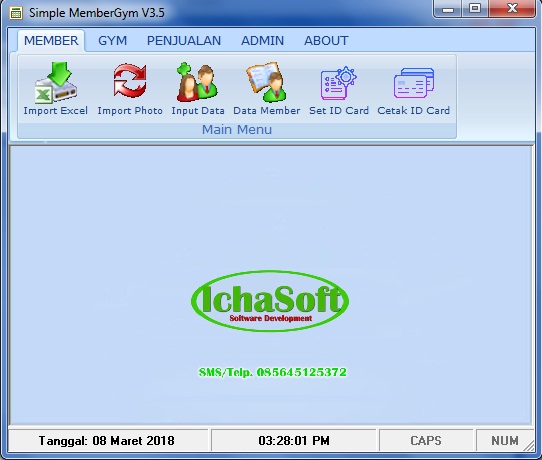Image resolution: width=542 pixels, height=460 pixels.
Task: Click the SMS/Telp. 085645125372 text
Action: [x=272, y=372]
